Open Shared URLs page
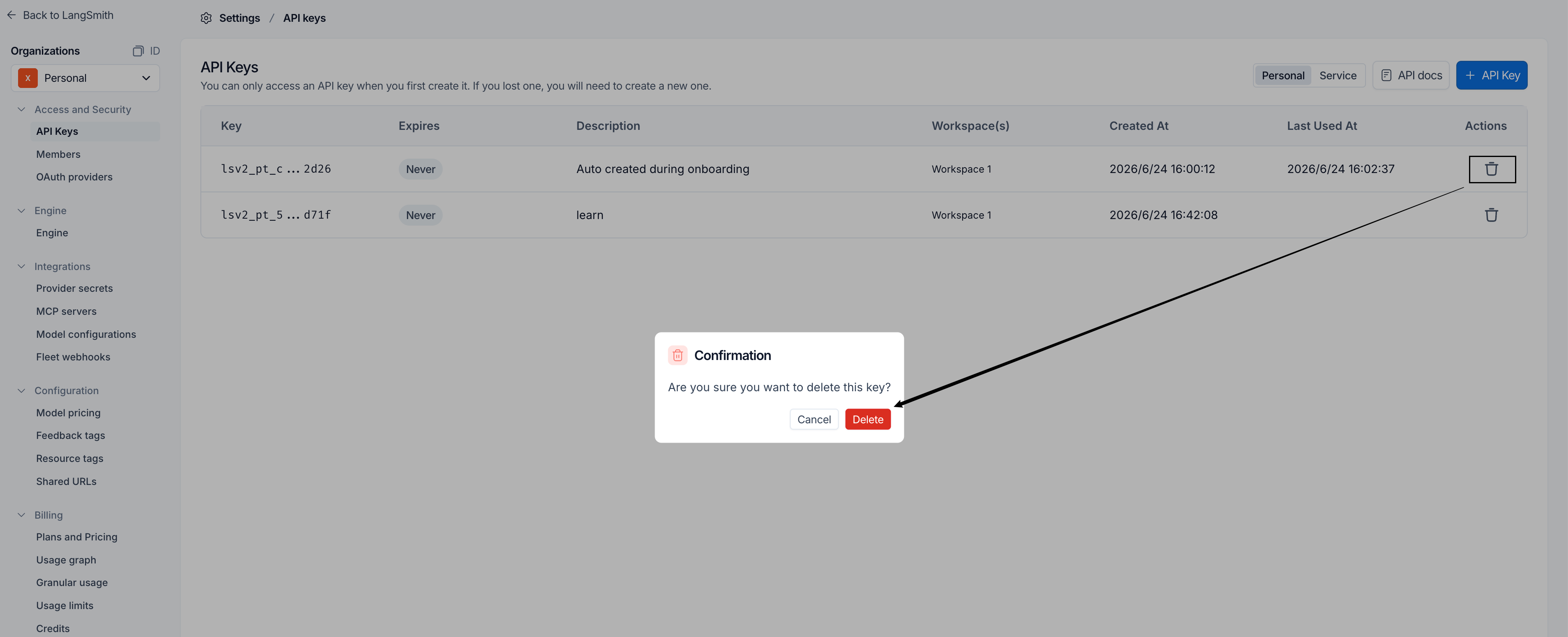Image resolution: width=1568 pixels, height=637 pixels. [67, 482]
